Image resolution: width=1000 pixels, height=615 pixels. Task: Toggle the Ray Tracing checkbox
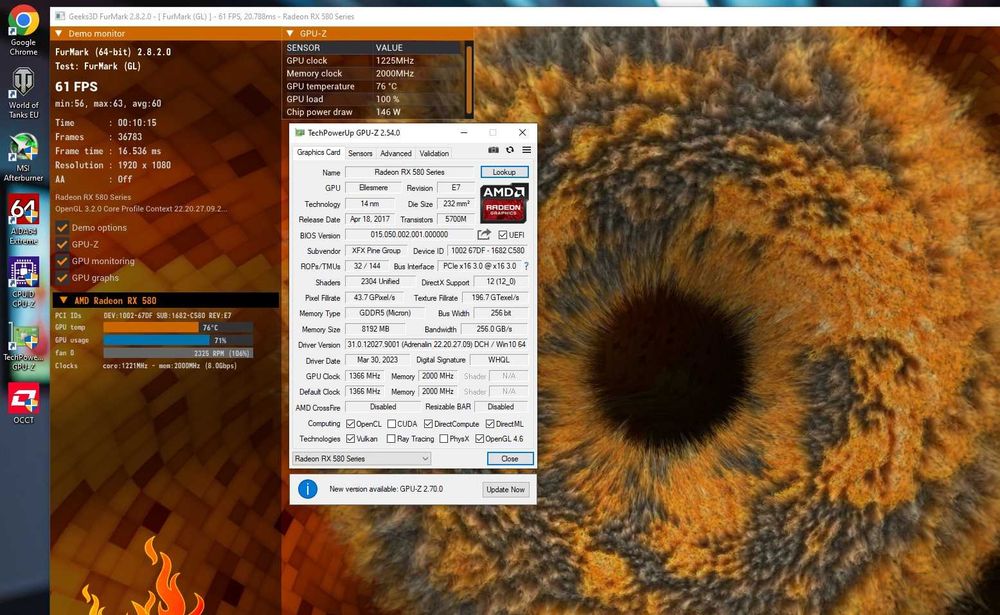click(391, 439)
